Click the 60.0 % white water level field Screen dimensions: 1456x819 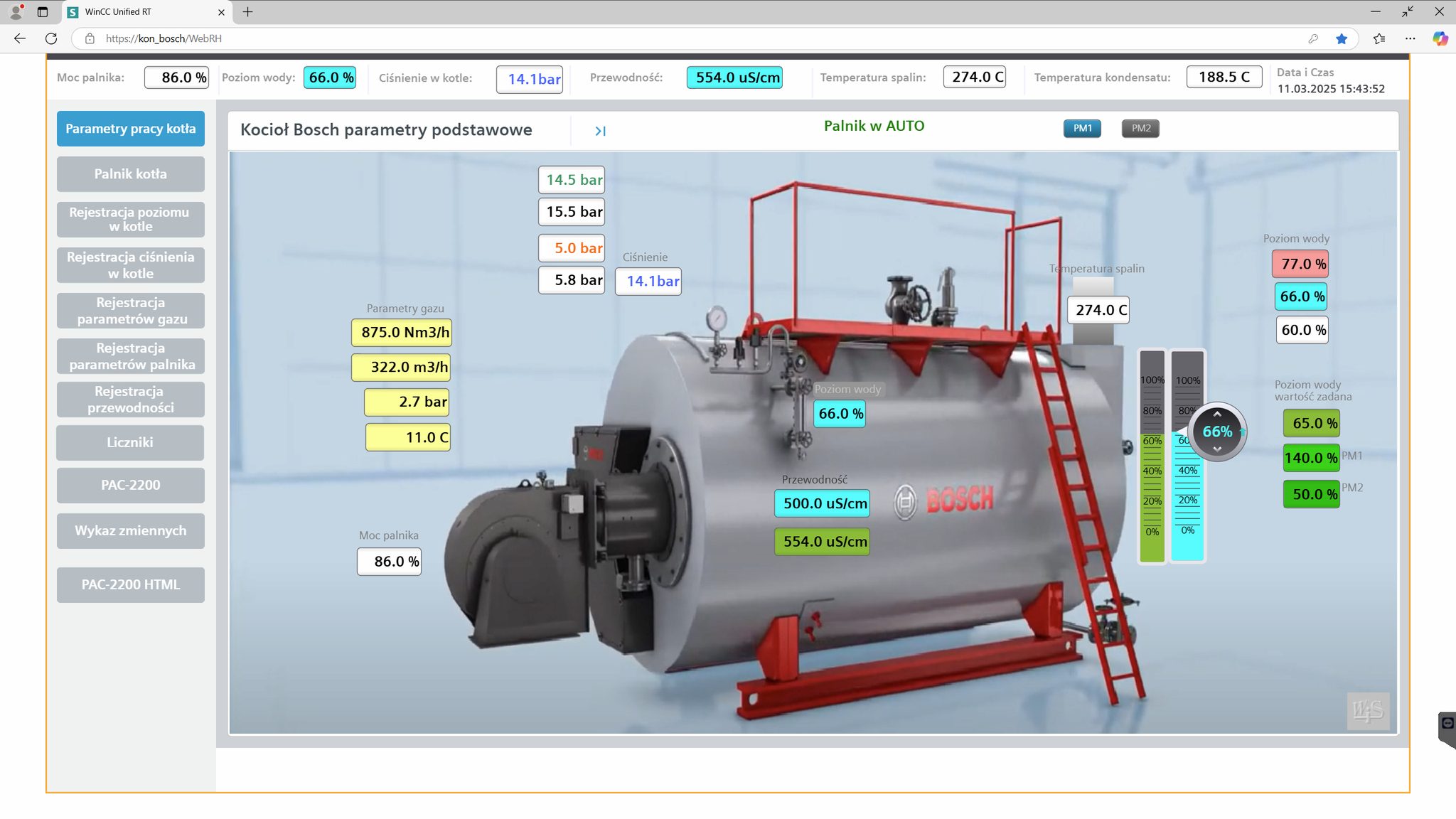[x=1302, y=331]
